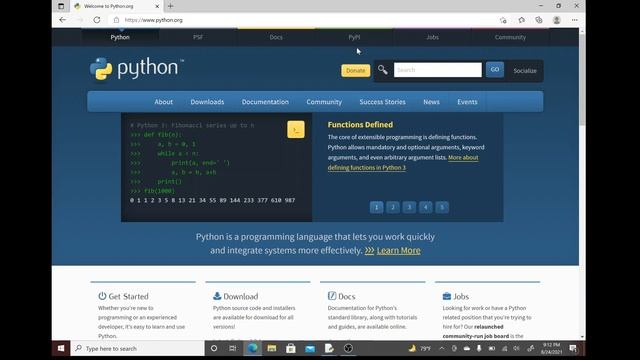Image resolution: width=640 pixels, height=360 pixels.
Task: Open the notification center icon
Action: [x=573, y=348]
